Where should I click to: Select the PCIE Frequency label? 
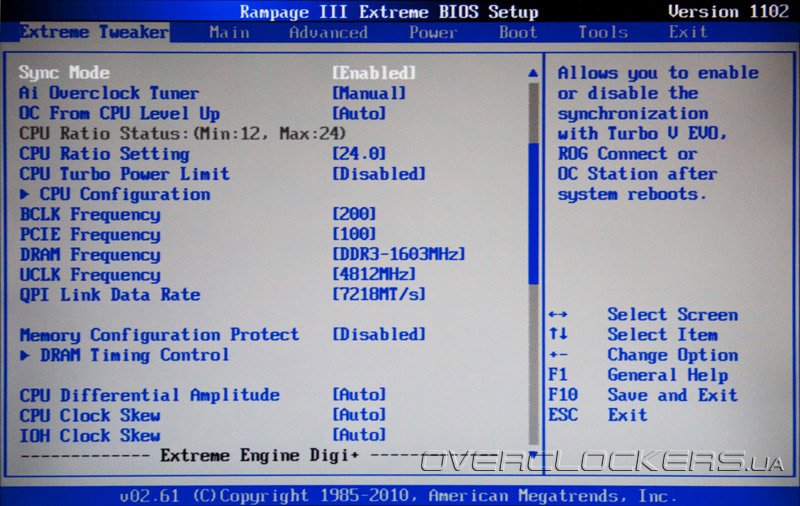[x=90, y=235]
